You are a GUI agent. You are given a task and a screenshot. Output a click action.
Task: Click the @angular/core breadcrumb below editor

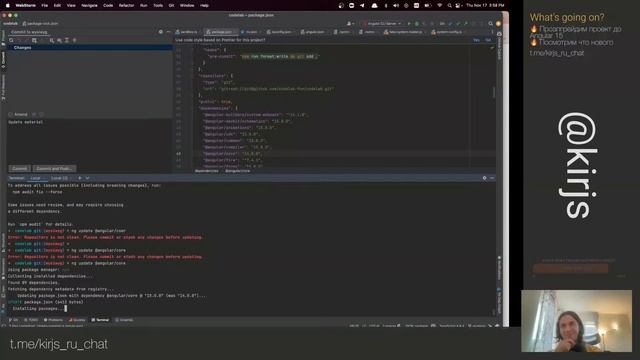coord(238,171)
